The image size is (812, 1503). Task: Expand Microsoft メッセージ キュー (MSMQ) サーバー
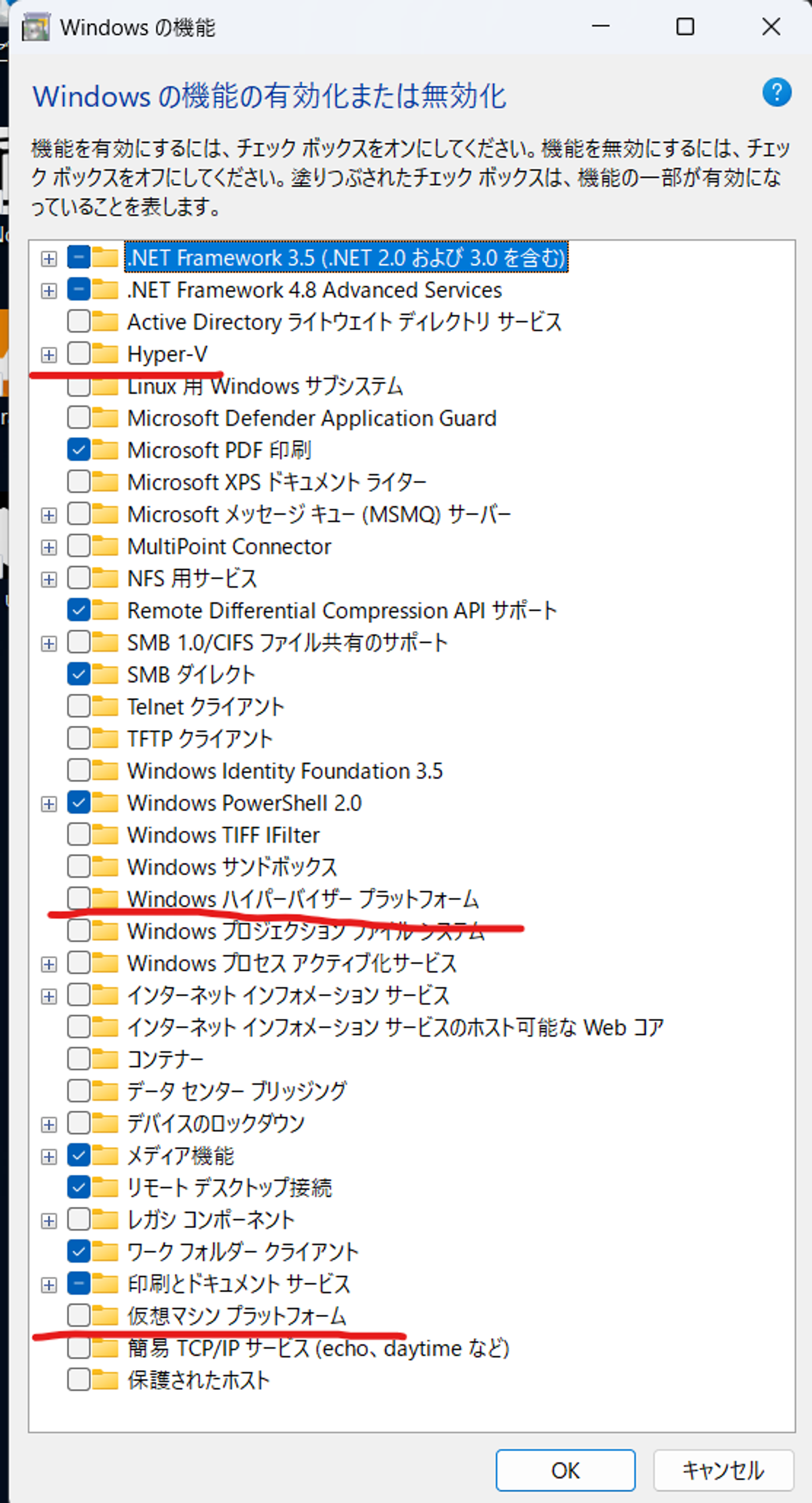[x=49, y=515]
